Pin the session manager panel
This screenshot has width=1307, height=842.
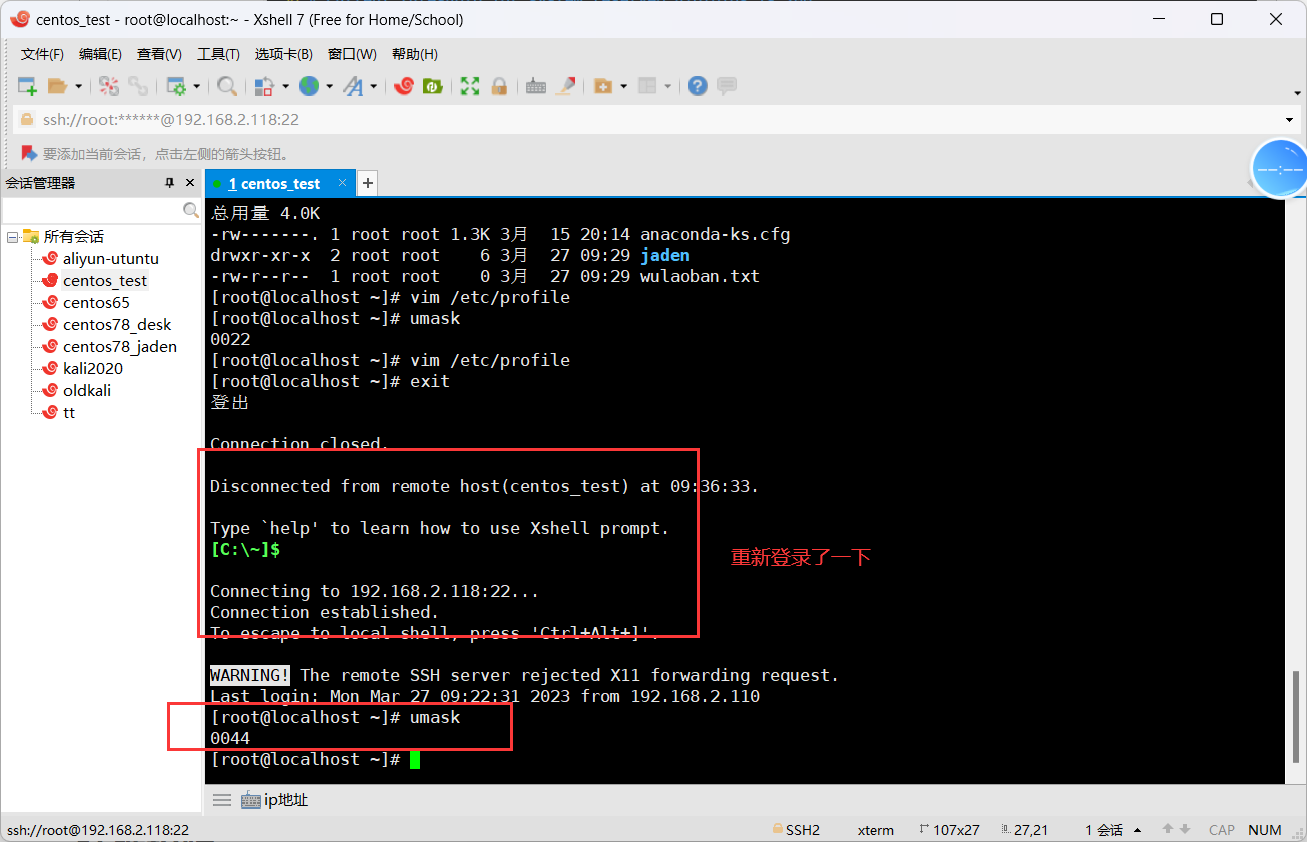(x=170, y=183)
